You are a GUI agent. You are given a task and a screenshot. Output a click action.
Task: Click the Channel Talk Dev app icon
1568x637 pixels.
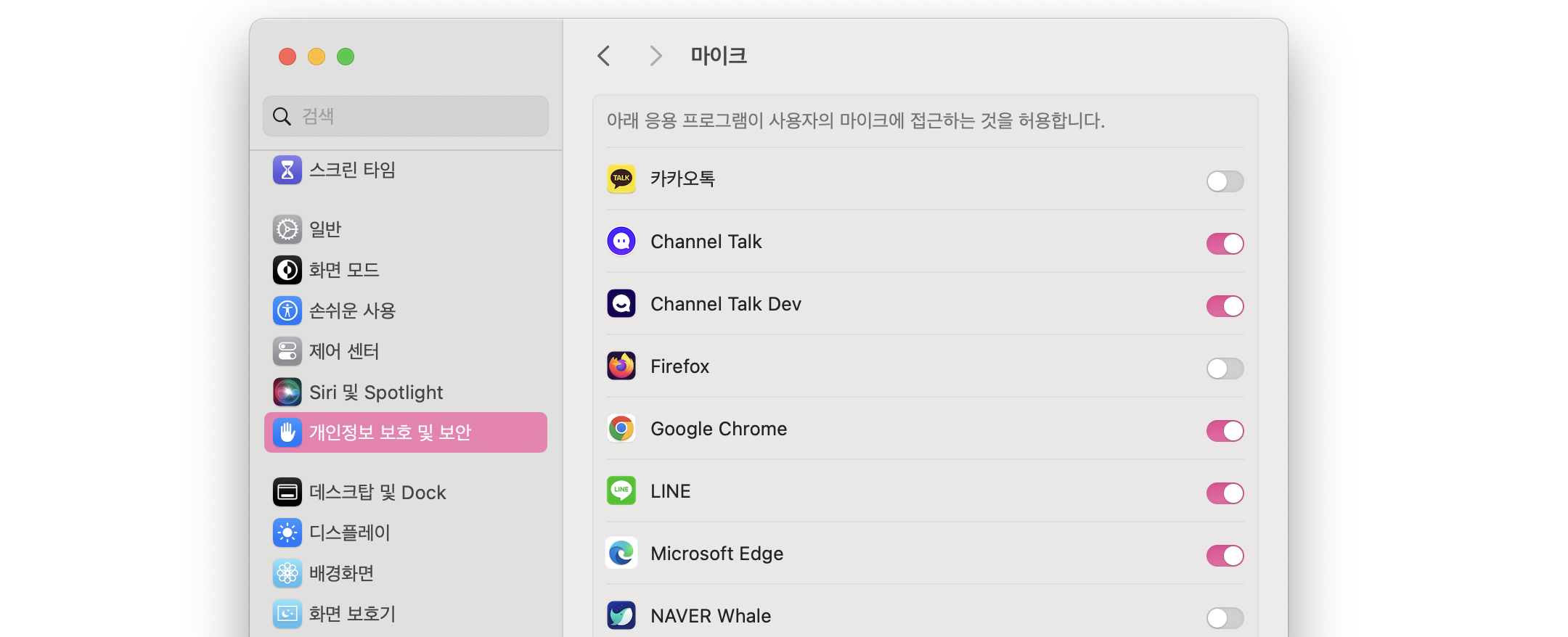621,303
